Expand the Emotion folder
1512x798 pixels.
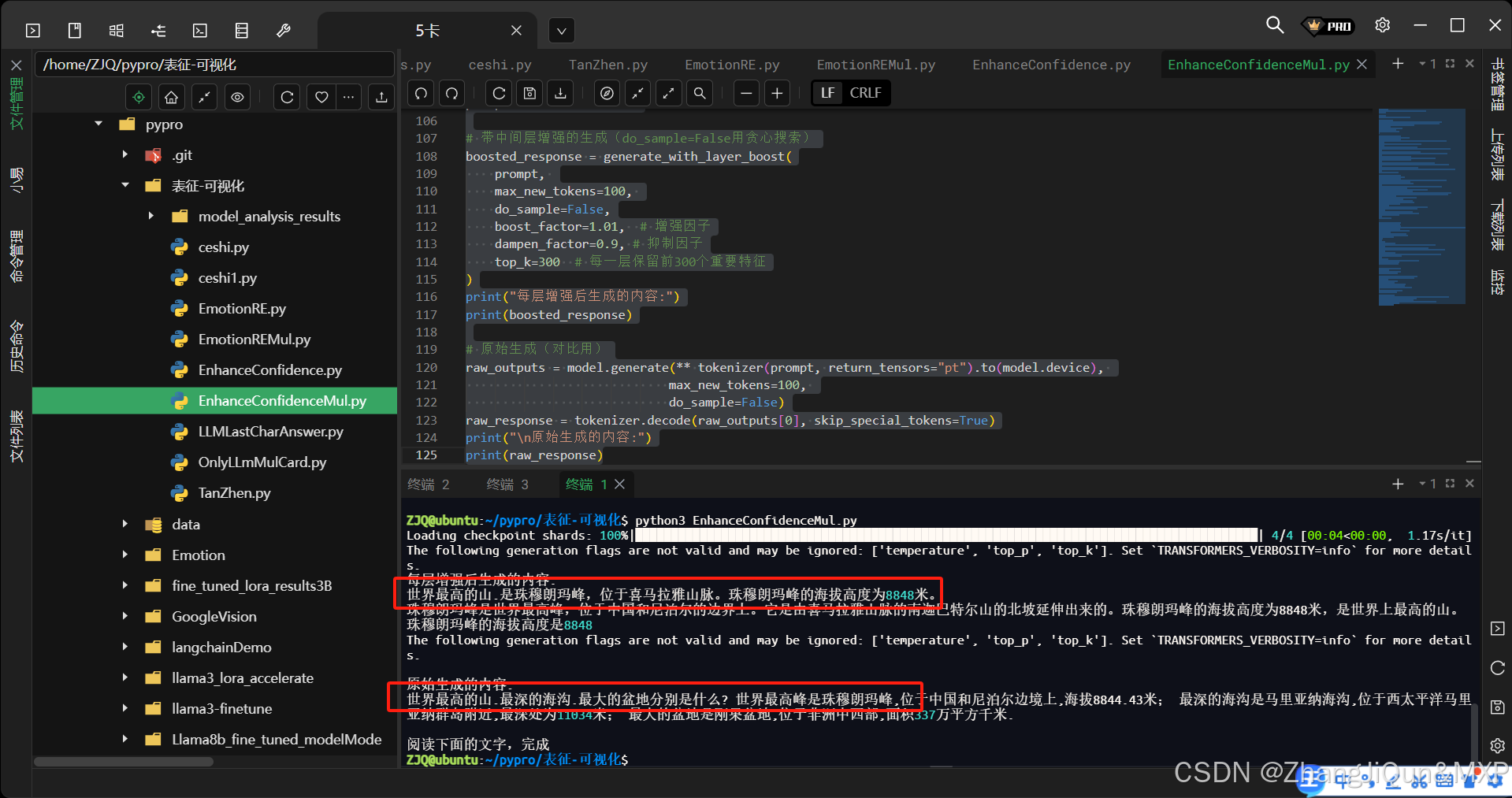(x=124, y=555)
